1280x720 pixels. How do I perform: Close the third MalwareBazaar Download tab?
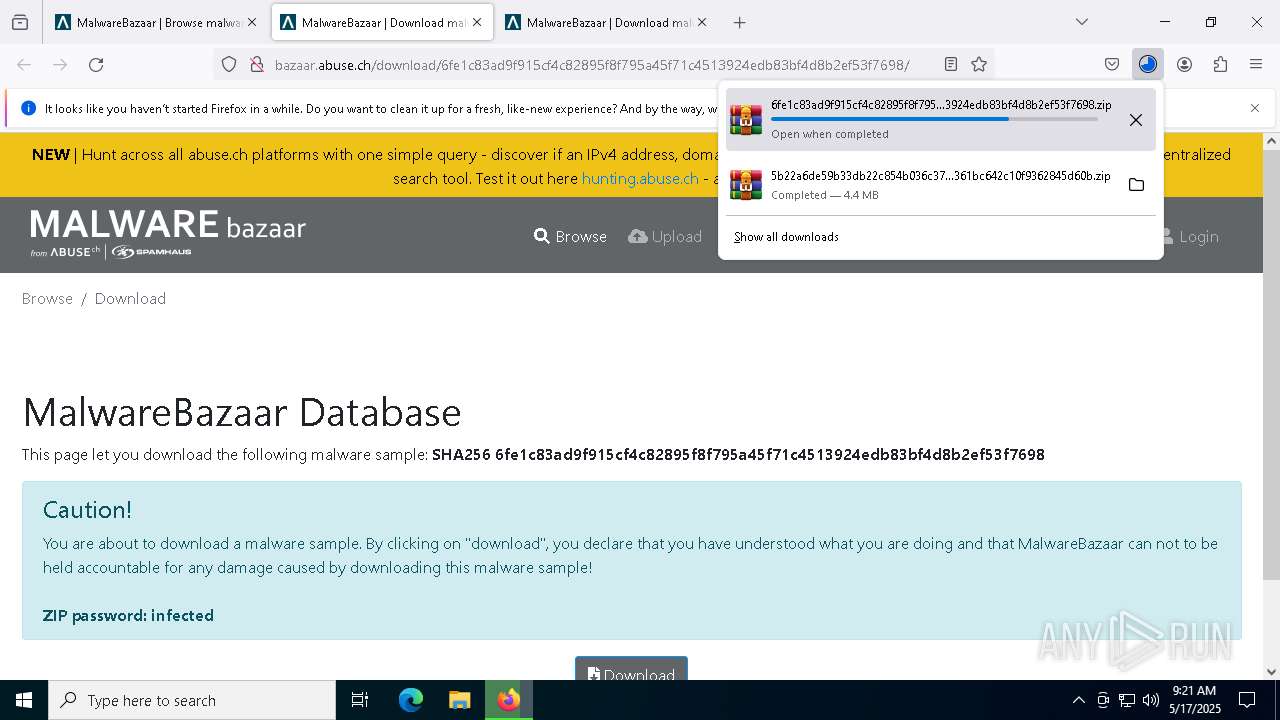point(702,22)
